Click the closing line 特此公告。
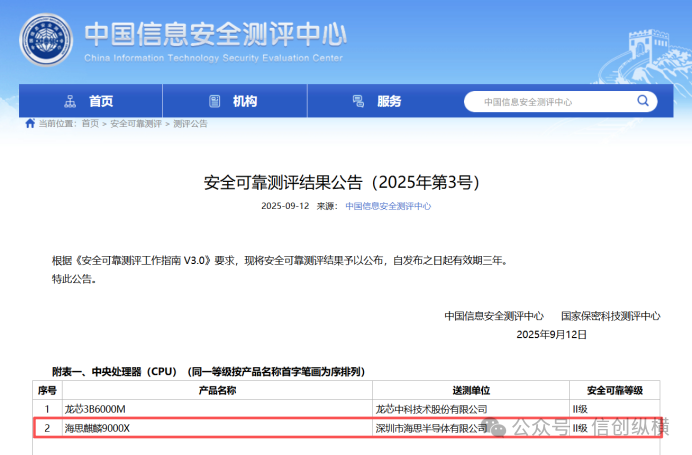Viewport: 692px width, 455px height. [x=74, y=279]
